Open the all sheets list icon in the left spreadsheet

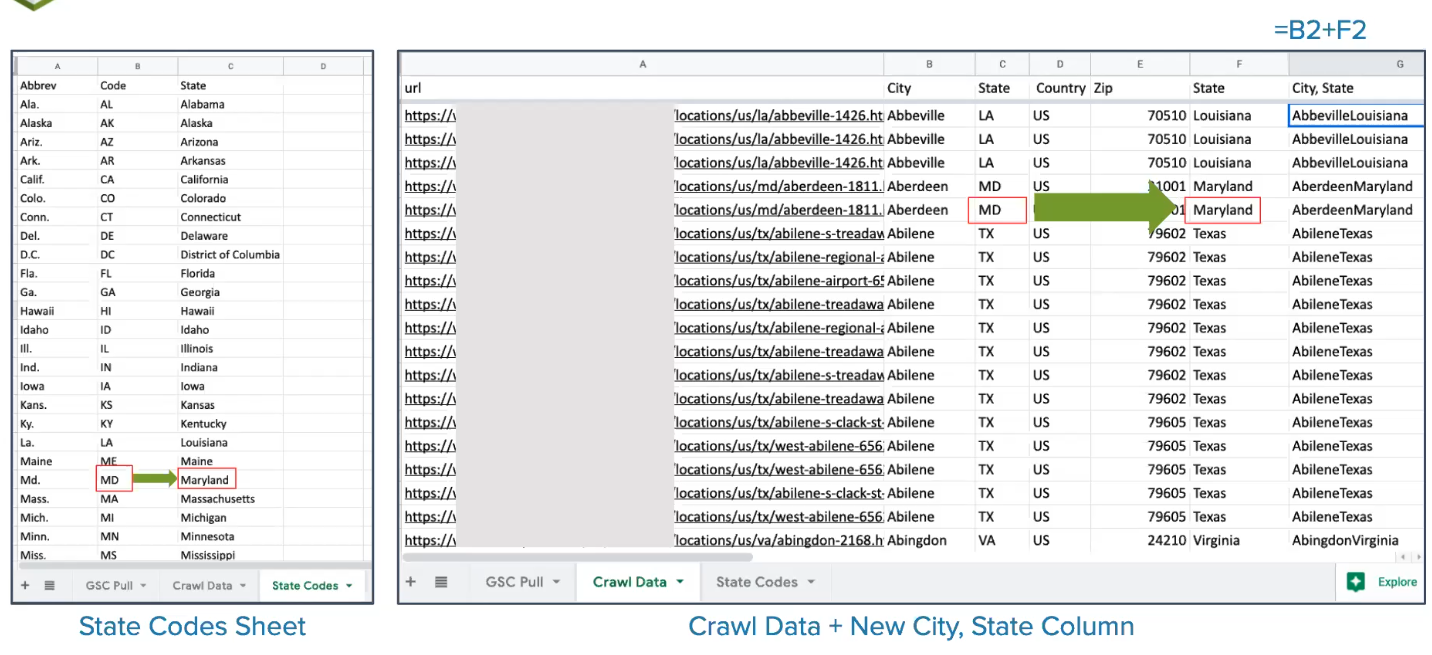pyautogui.click(x=49, y=586)
